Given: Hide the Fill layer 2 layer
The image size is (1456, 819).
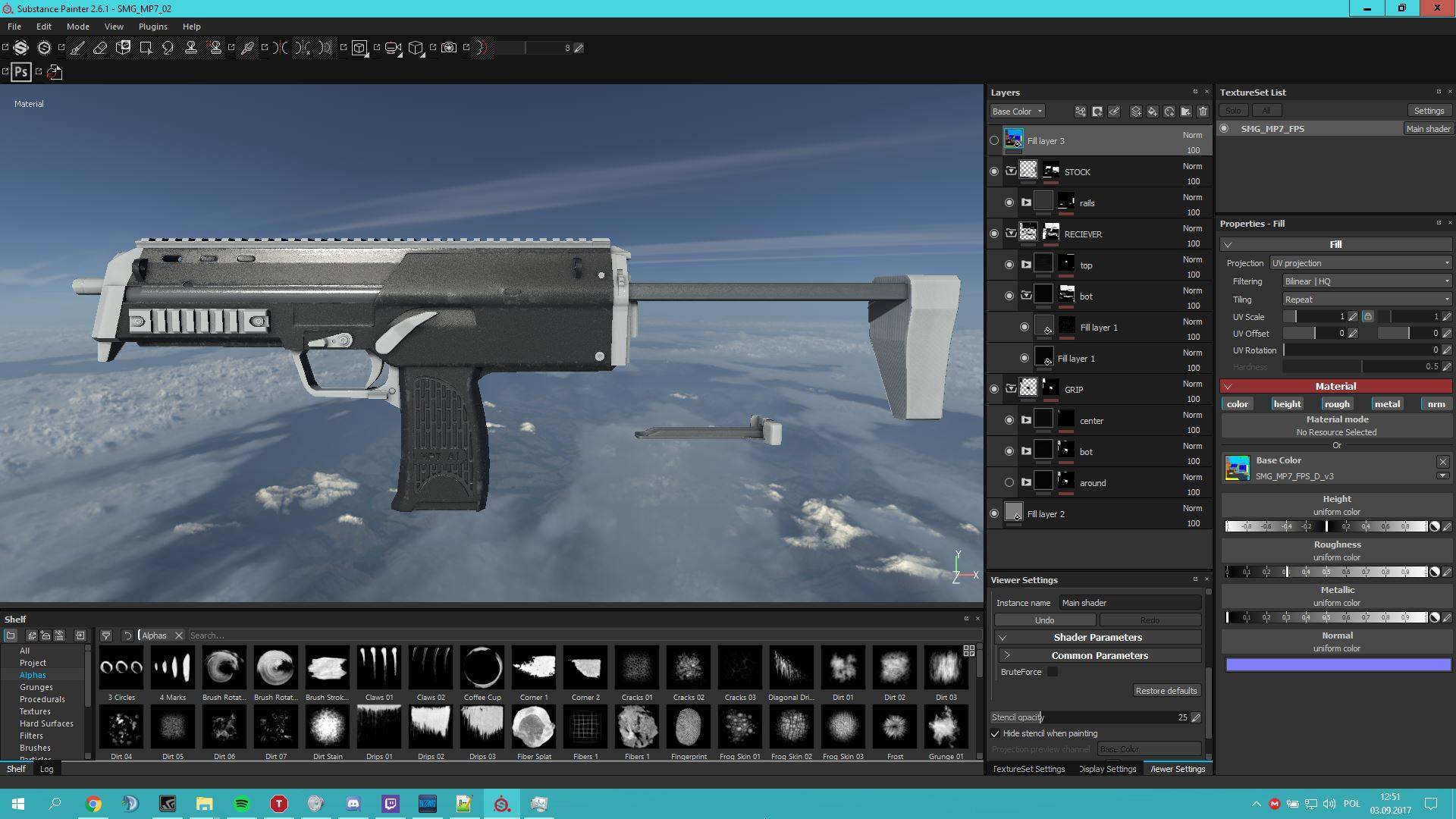Looking at the screenshot, I should pyautogui.click(x=994, y=513).
